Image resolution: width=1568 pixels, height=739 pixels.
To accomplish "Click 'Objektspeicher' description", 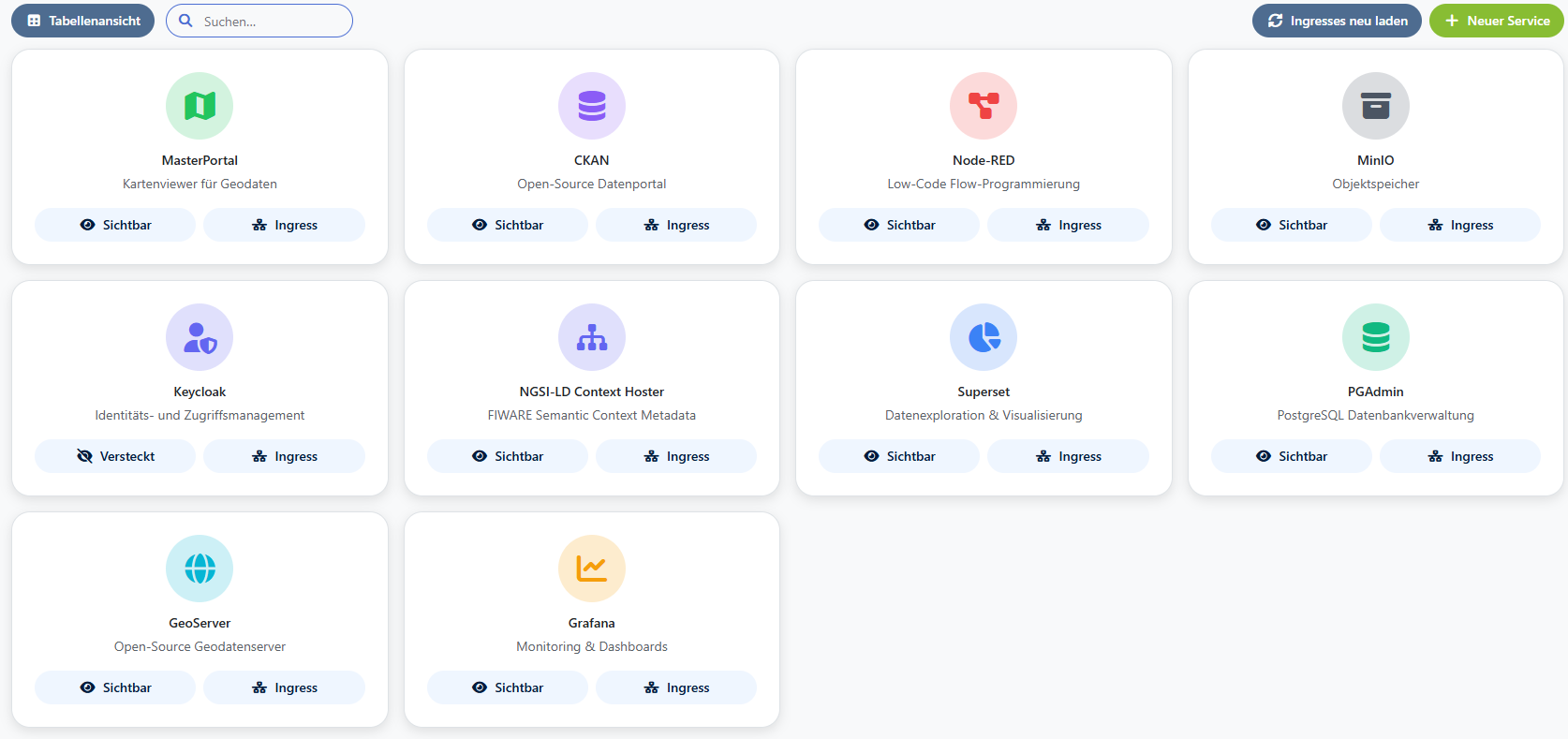I will [1376, 184].
